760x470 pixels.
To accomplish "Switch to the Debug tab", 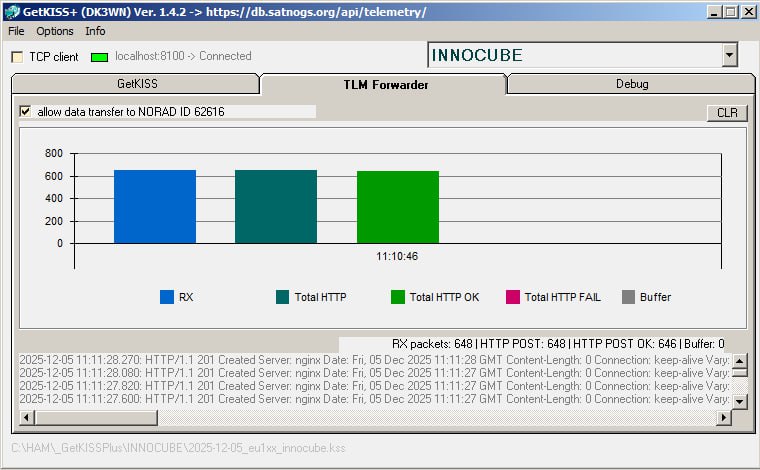I will click(x=631, y=84).
